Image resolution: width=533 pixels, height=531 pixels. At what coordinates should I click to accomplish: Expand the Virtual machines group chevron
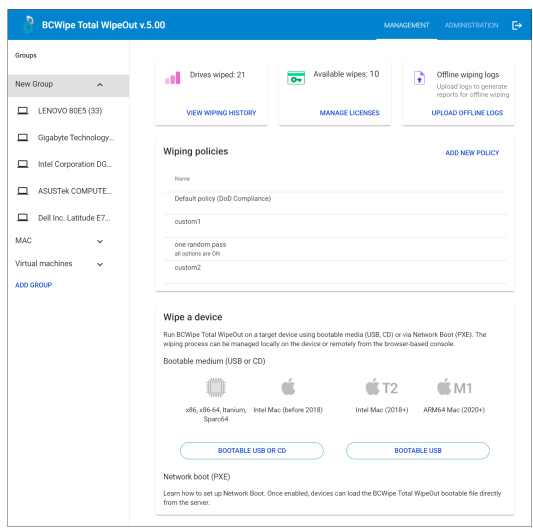[x=100, y=264]
